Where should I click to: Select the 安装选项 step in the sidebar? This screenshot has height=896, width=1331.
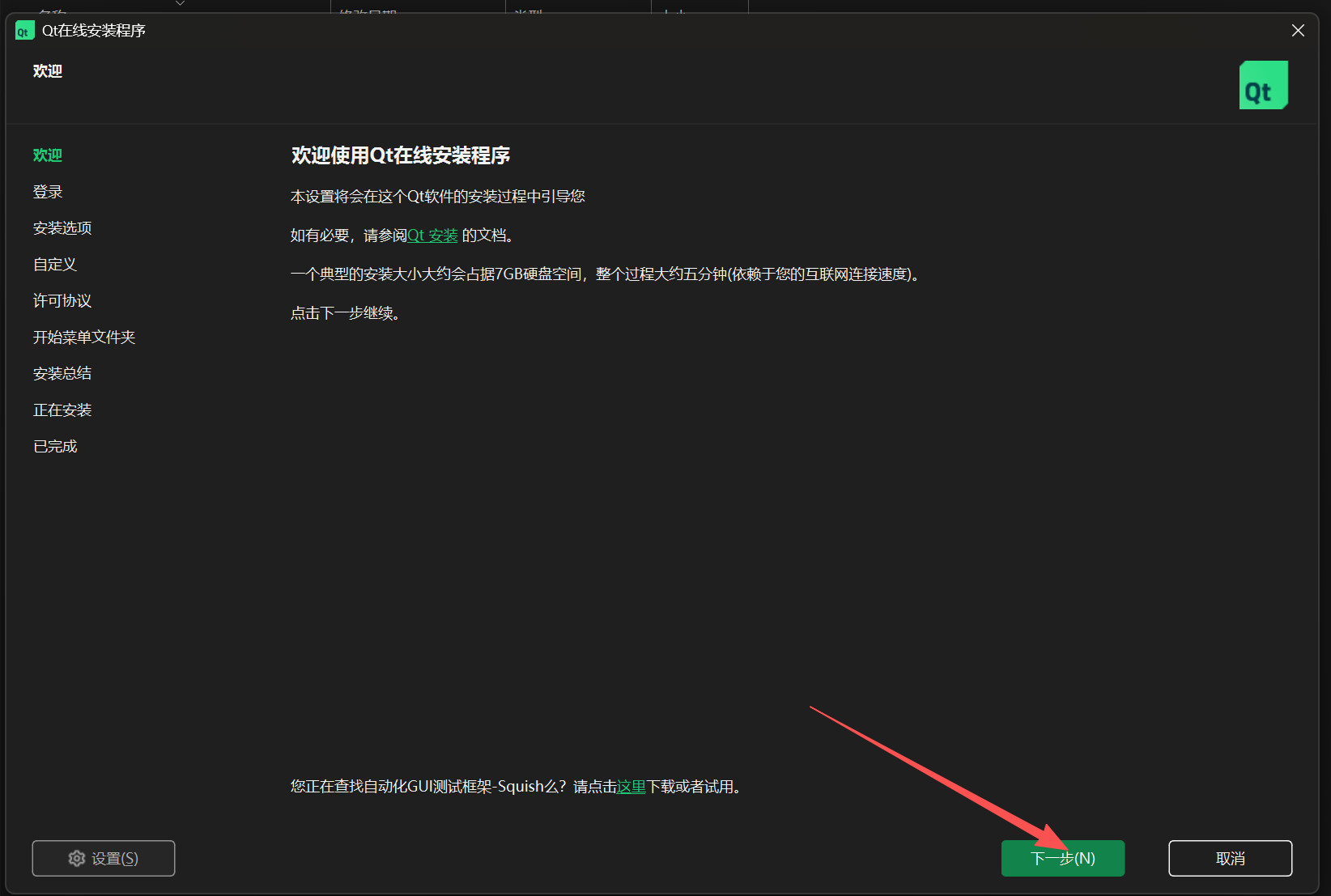pos(62,227)
